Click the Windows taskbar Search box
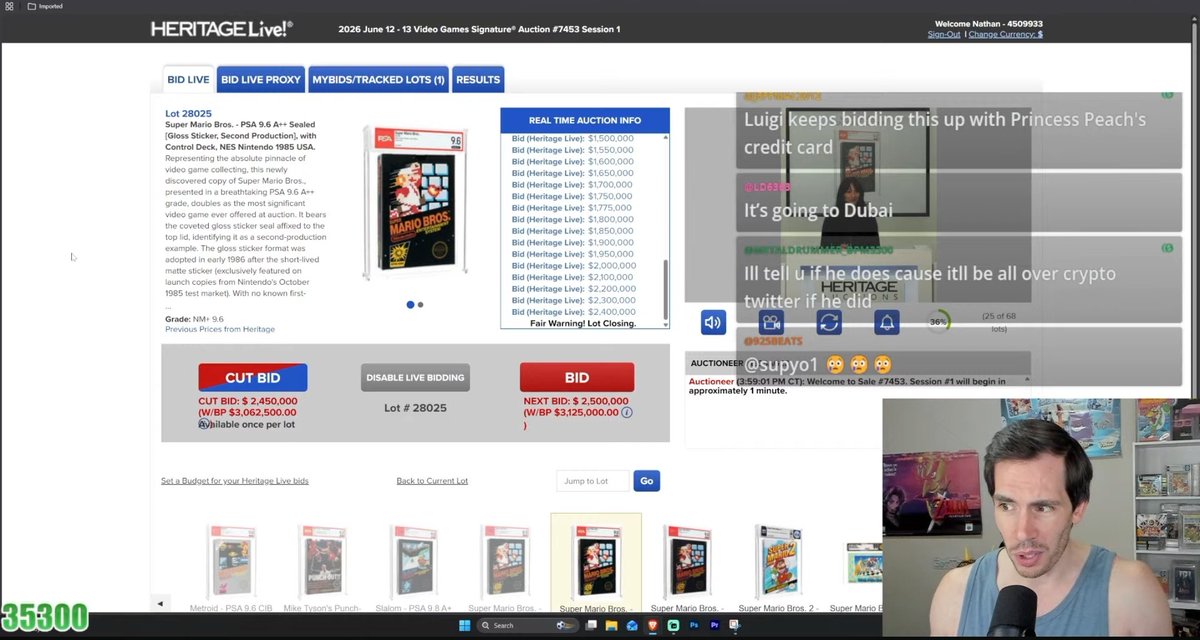The height and width of the screenshot is (640, 1200). click(x=527, y=626)
